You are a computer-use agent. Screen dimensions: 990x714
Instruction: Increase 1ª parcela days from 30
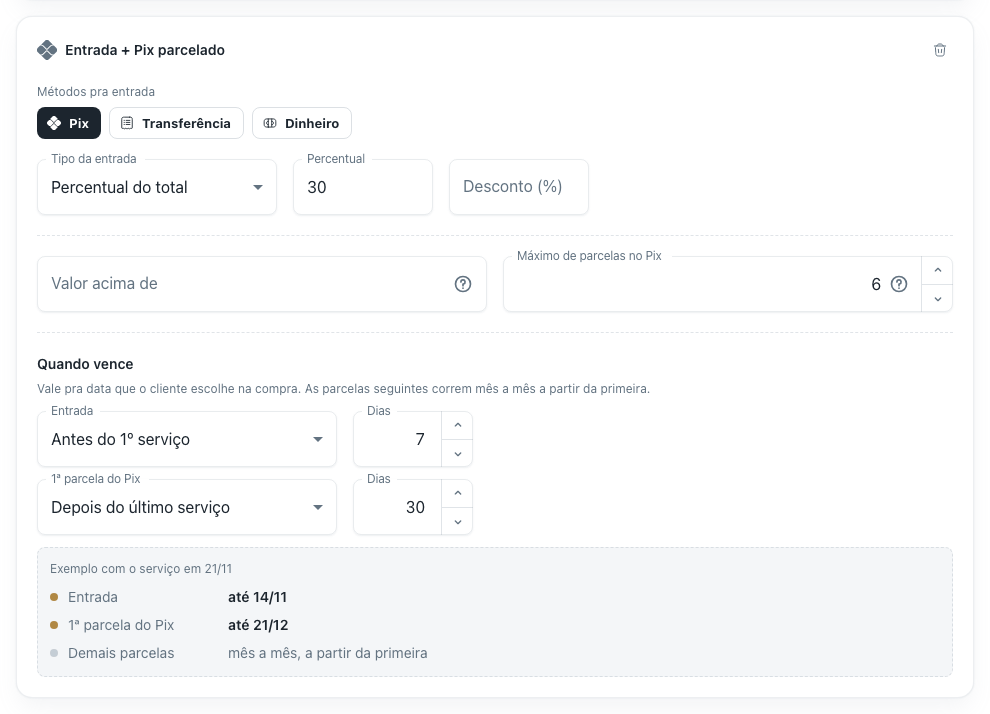tap(458, 494)
